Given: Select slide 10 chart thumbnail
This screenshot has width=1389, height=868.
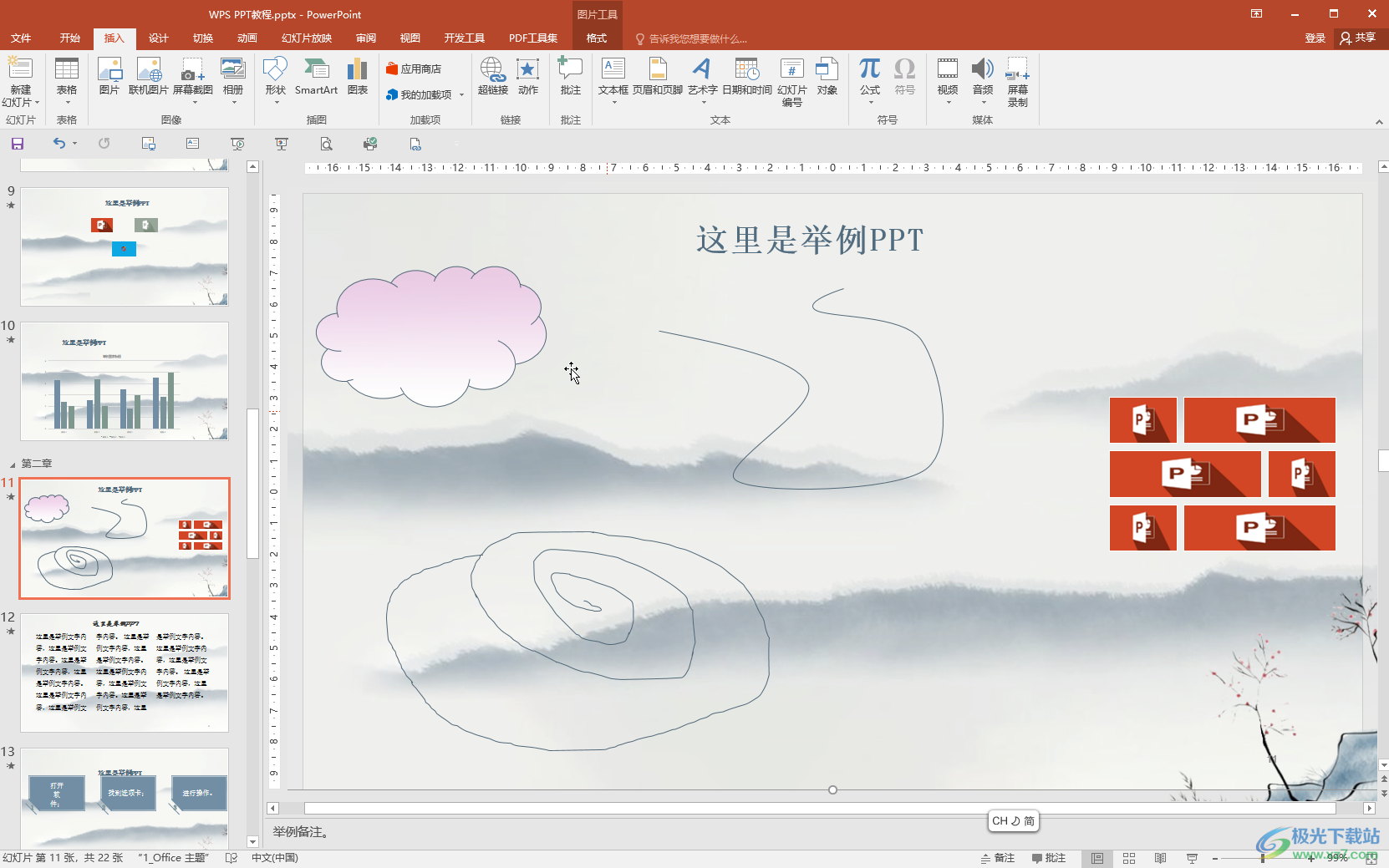Looking at the screenshot, I should click(x=125, y=382).
